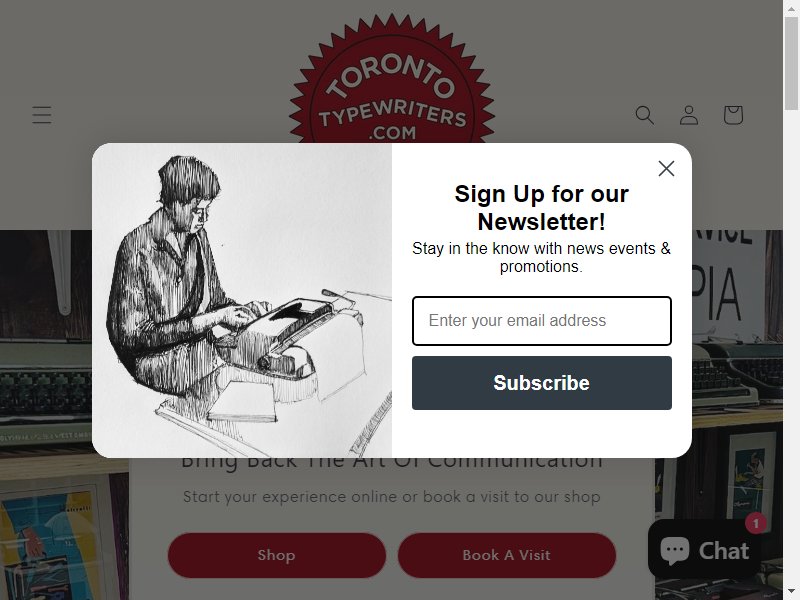
Task: Close the newsletter popup with X
Action: pos(666,168)
